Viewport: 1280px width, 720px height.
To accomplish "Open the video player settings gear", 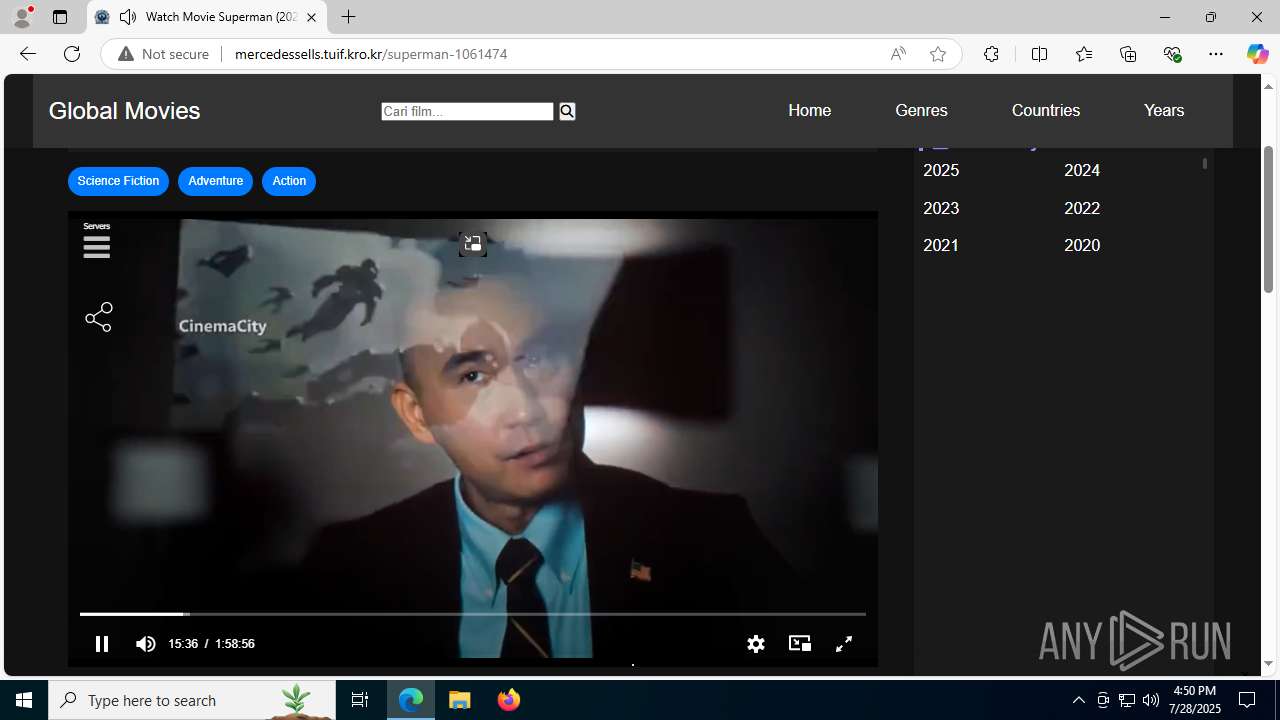I will click(756, 644).
